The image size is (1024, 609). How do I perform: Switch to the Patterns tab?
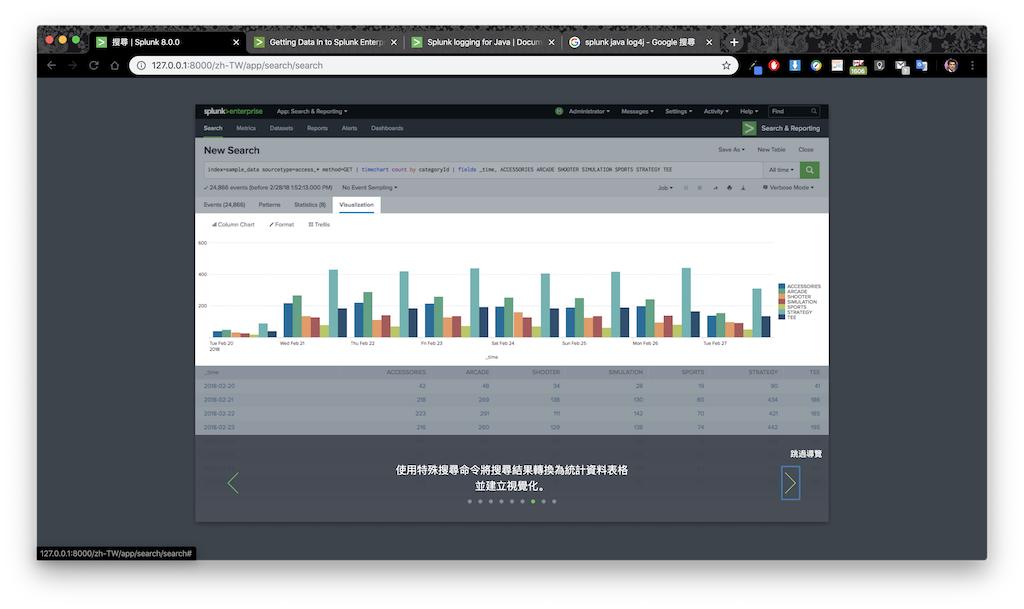coord(269,205)
